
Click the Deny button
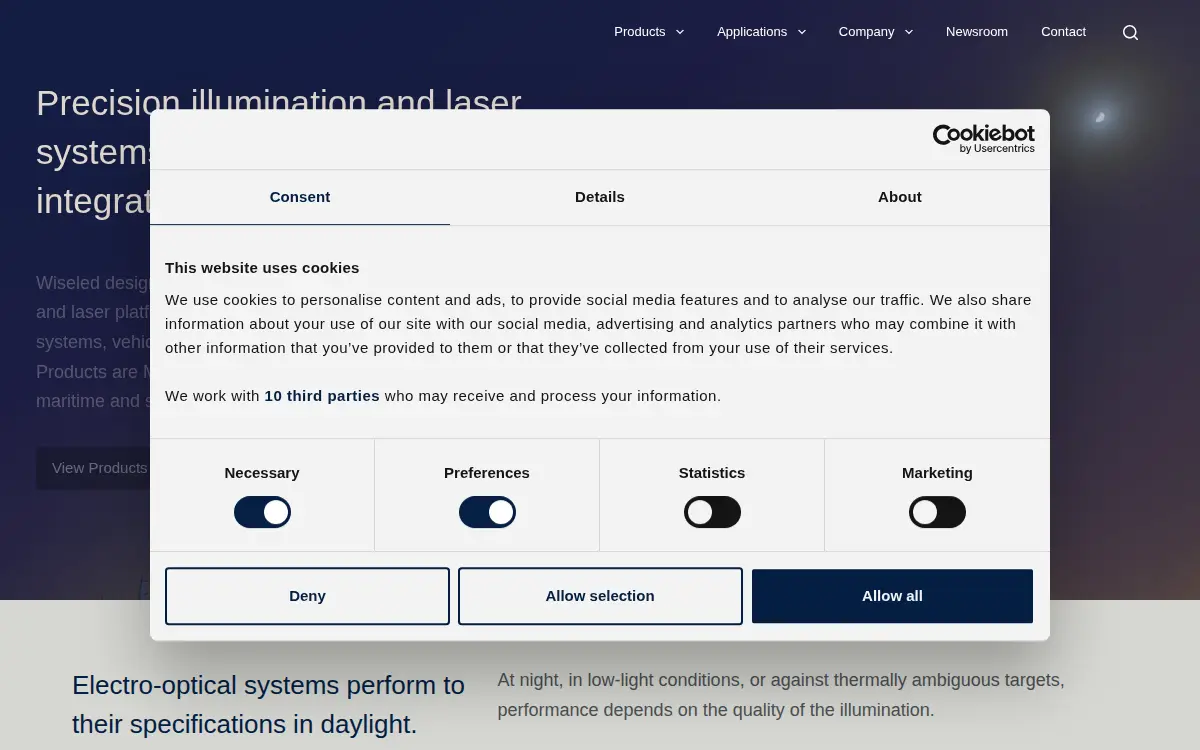tap(307, 596)
